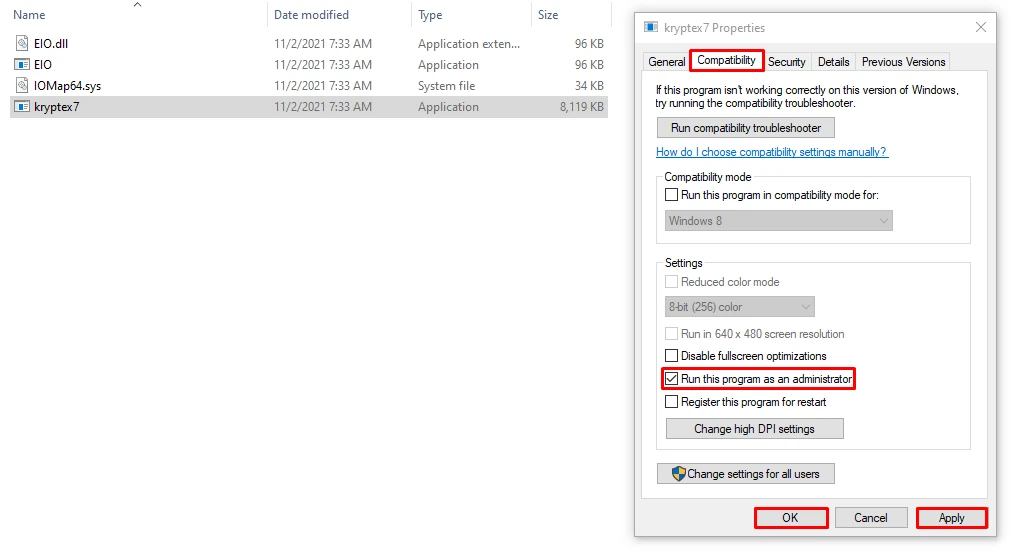The image size is (1025, 555).
Task: Check Disable fullscreen optimizations
Action: (672, 356)
